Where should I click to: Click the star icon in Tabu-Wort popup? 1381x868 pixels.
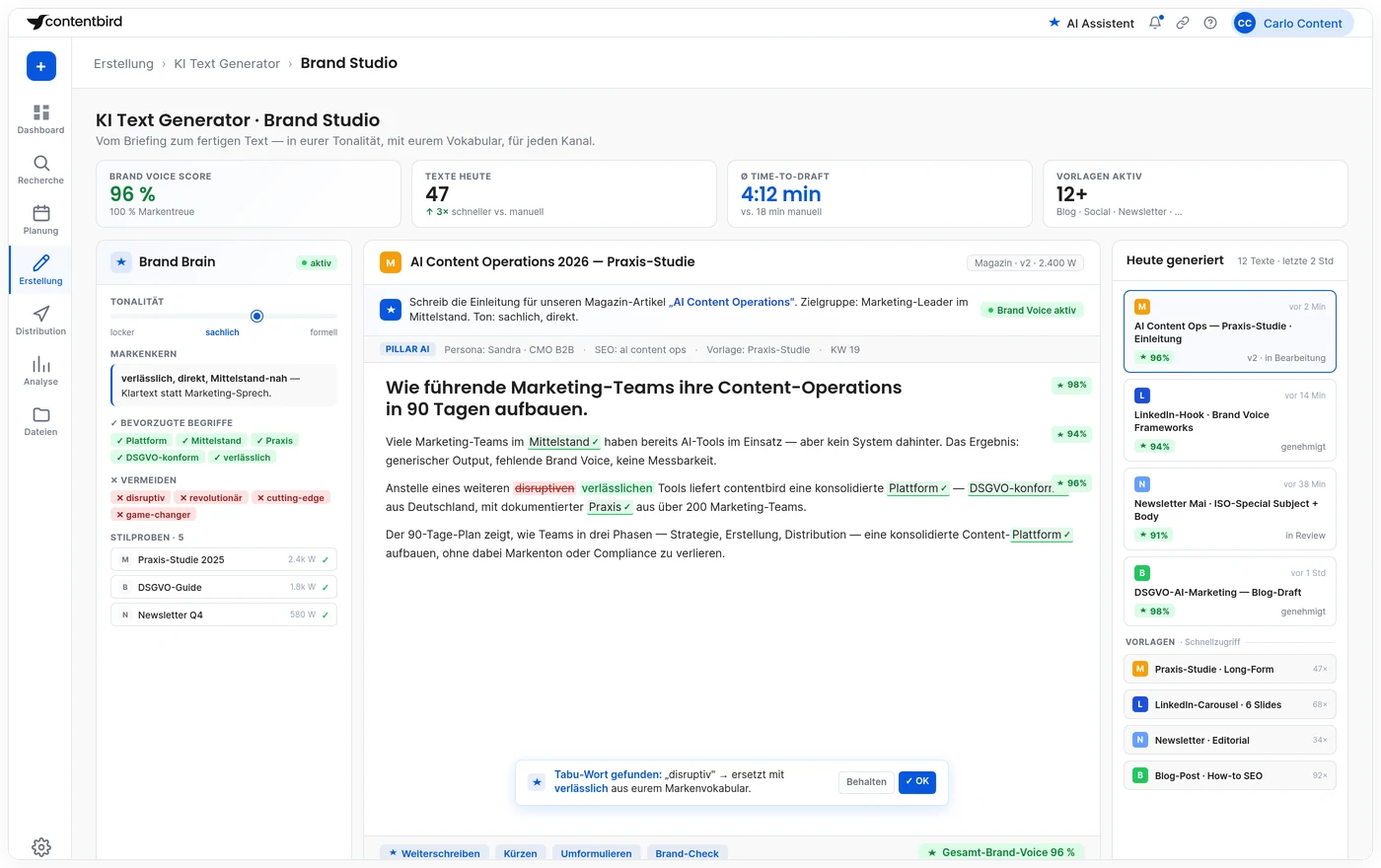(537, 782)
